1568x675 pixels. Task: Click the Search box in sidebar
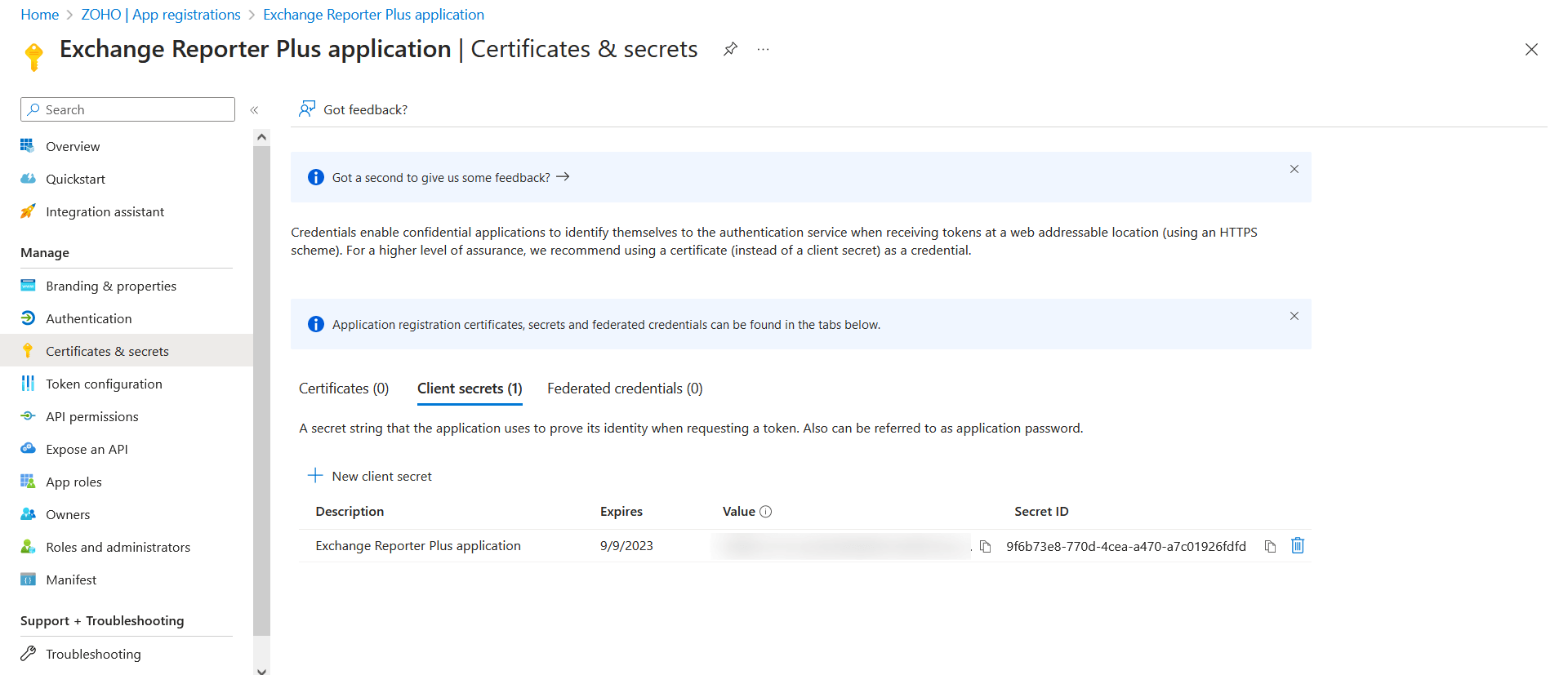pos(127,109)
